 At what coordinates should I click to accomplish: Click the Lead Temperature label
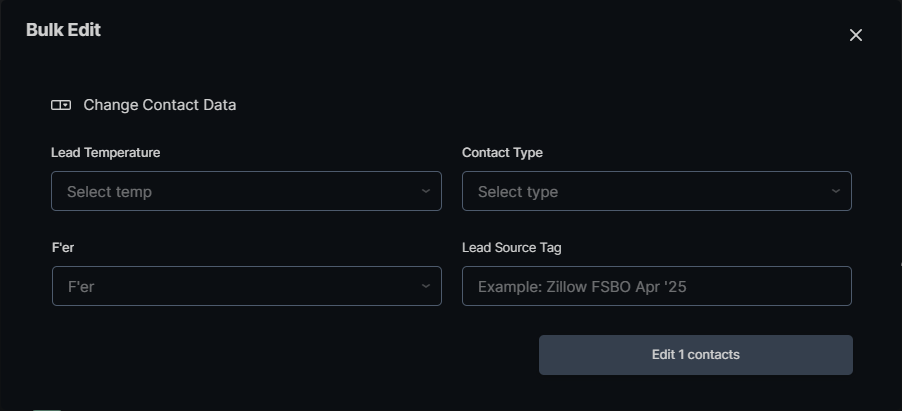[x=105, y=153]
